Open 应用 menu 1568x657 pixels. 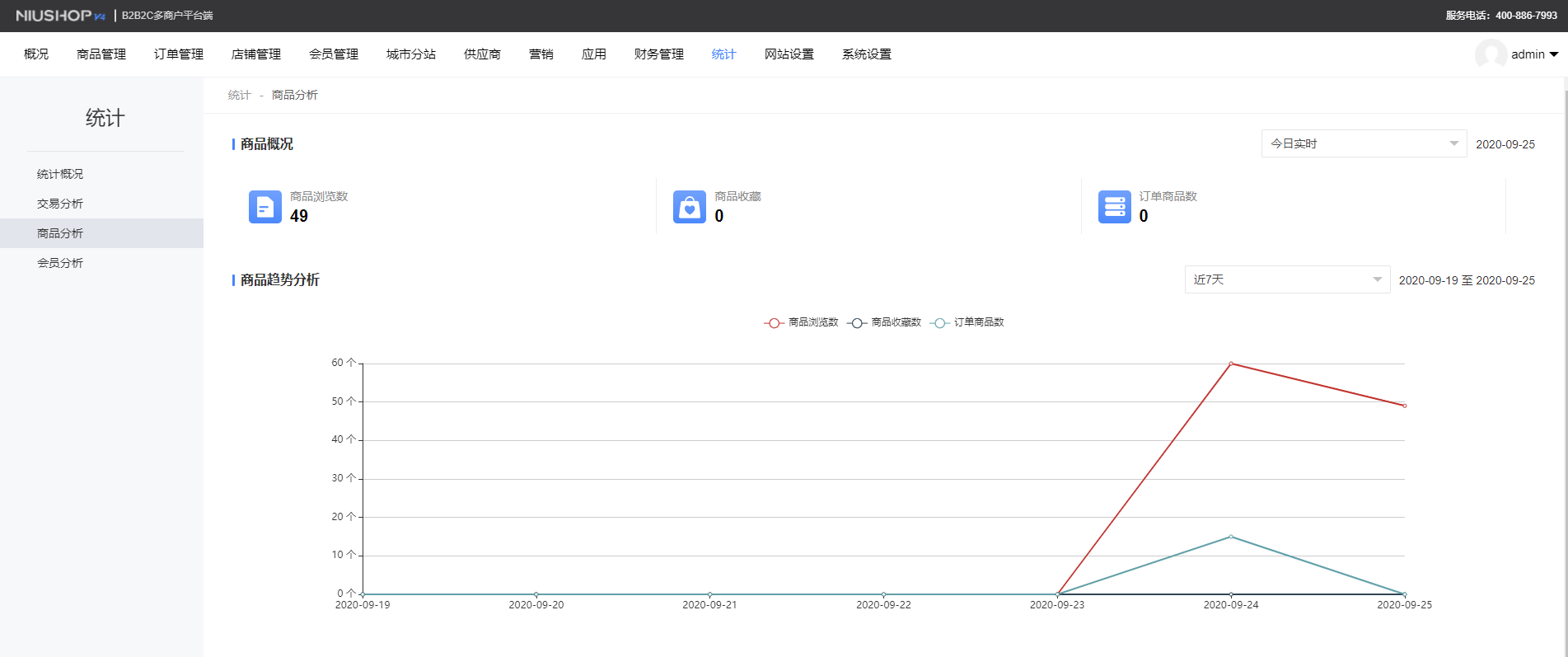pos(594,54)
